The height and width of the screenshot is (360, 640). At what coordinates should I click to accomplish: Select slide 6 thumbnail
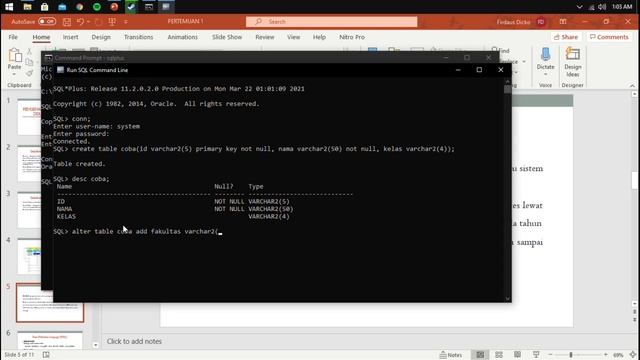click(x=50, y=340)
